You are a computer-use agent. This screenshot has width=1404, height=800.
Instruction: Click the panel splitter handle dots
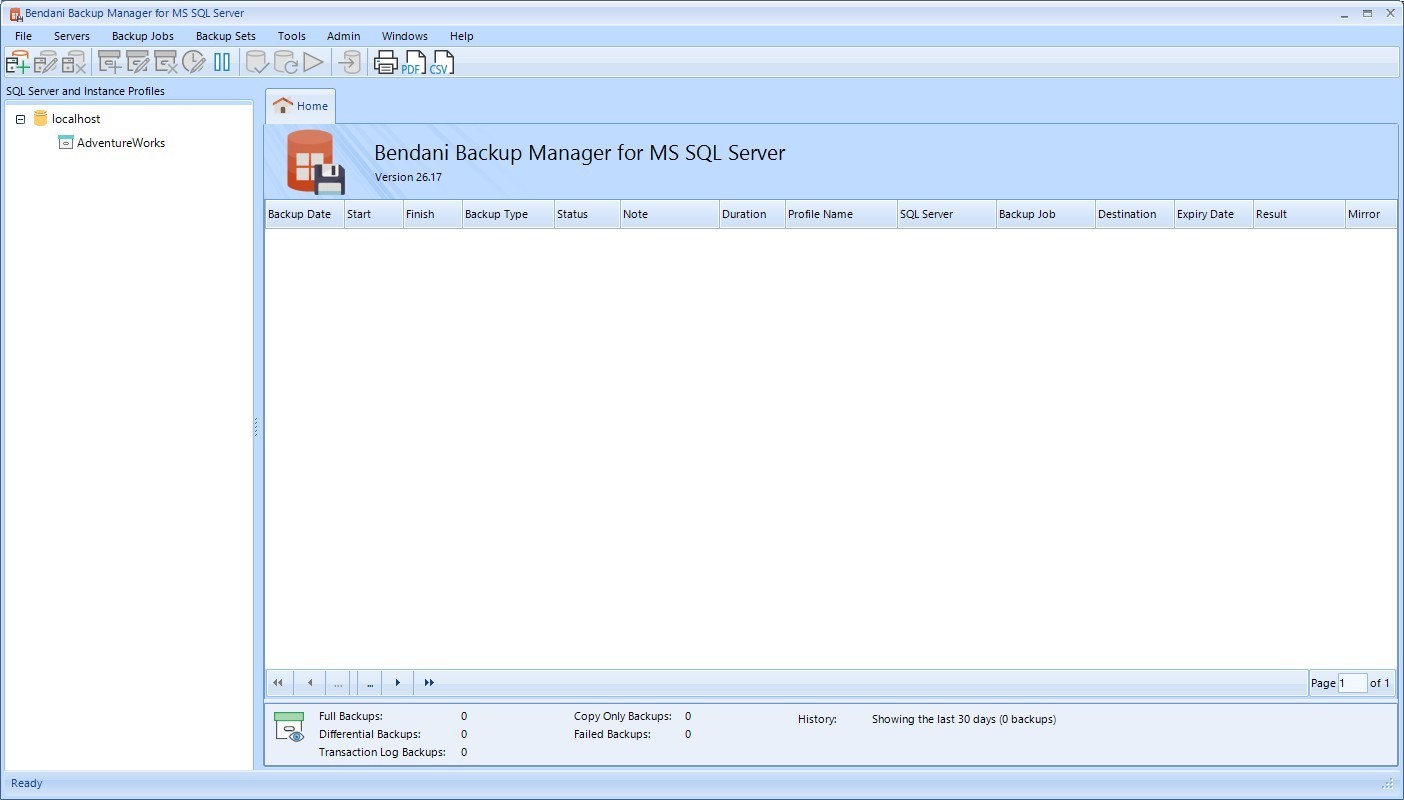click(x=256, y=427)
